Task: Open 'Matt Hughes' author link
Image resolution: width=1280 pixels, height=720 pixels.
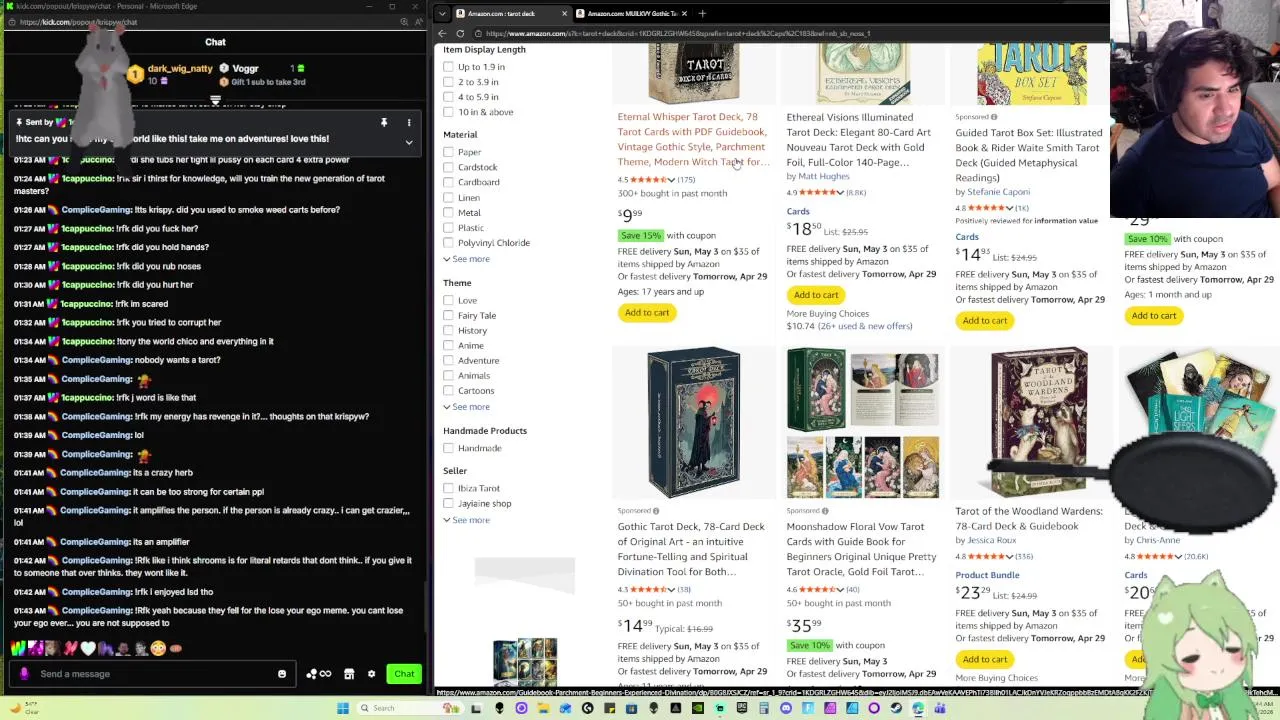Action: [824, 177]
